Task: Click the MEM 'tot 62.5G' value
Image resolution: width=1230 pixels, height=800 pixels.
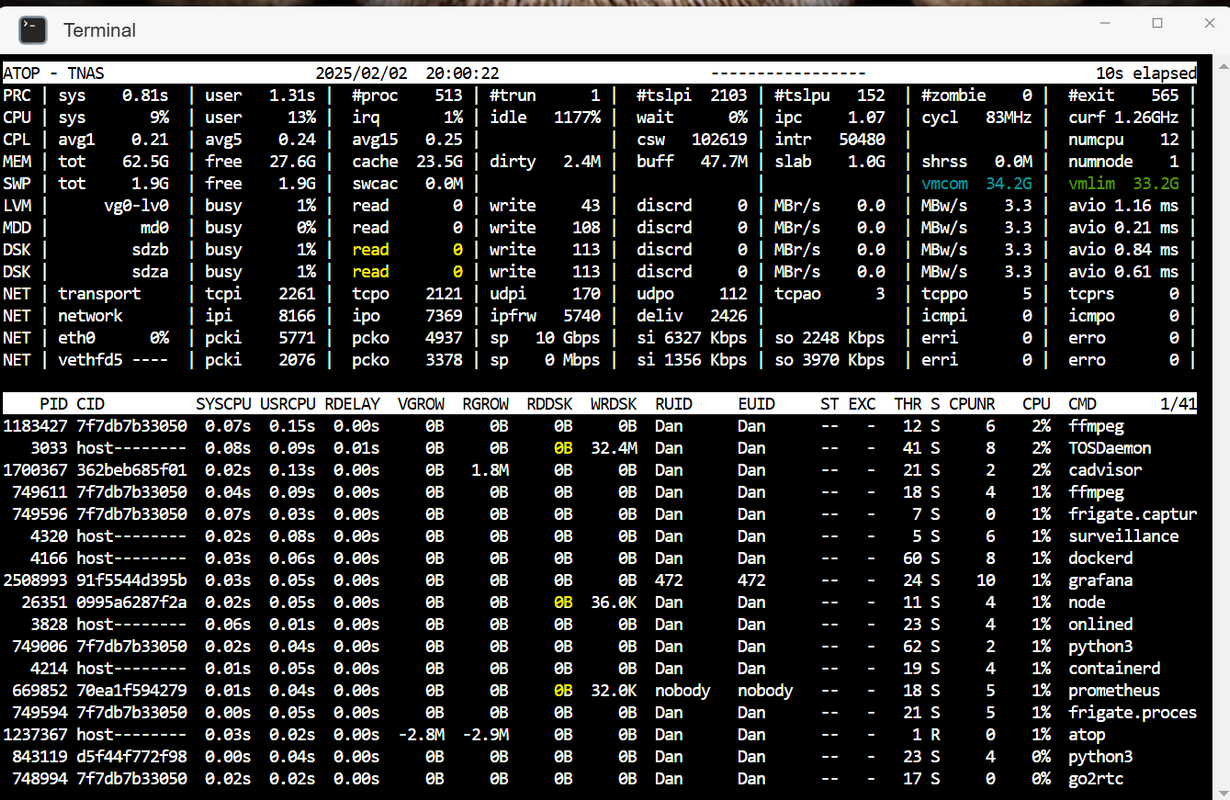Action: pyautogui.click(x=113, y=161)
